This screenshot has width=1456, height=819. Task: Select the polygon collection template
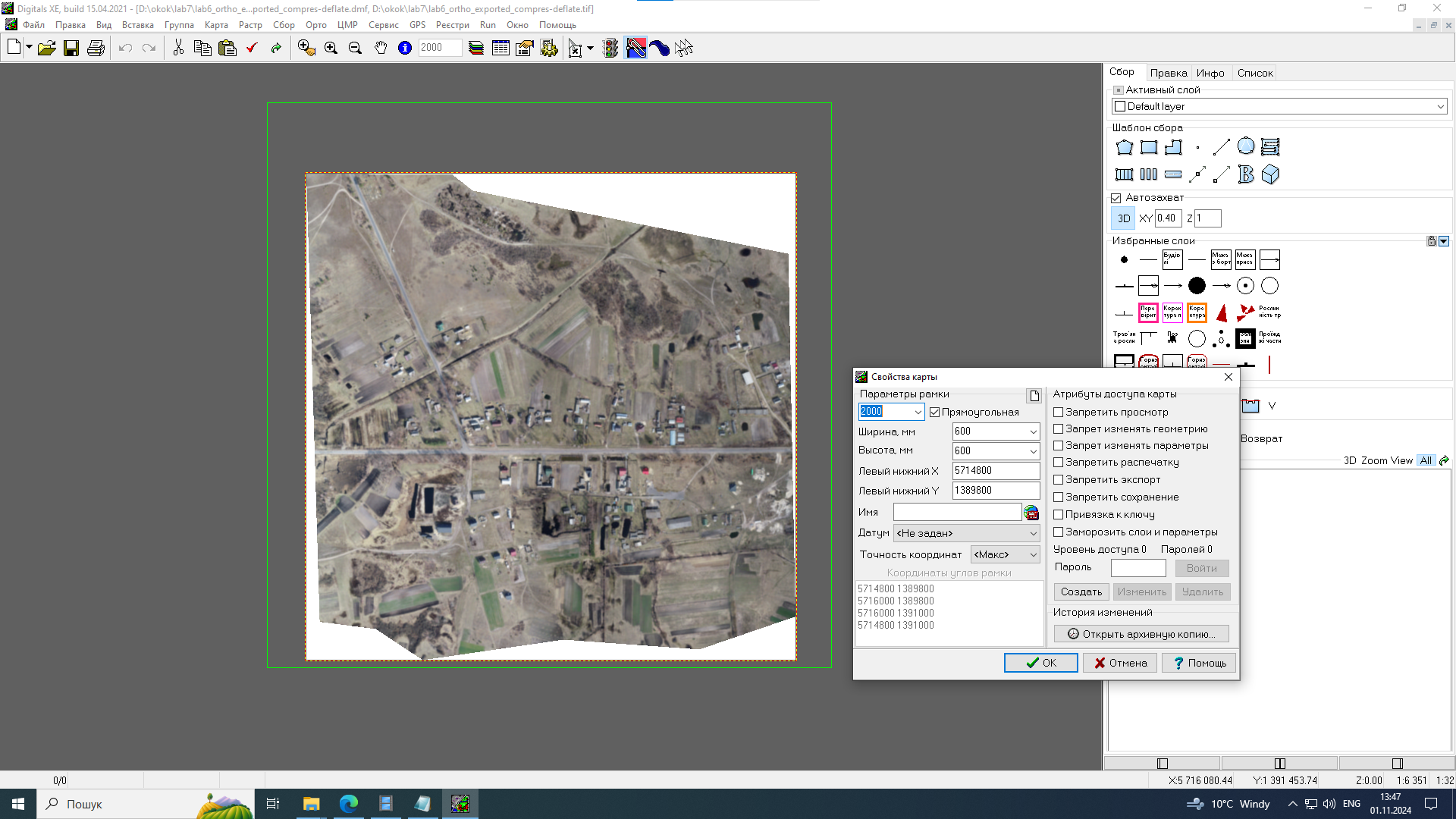(x=1125, y=147)
